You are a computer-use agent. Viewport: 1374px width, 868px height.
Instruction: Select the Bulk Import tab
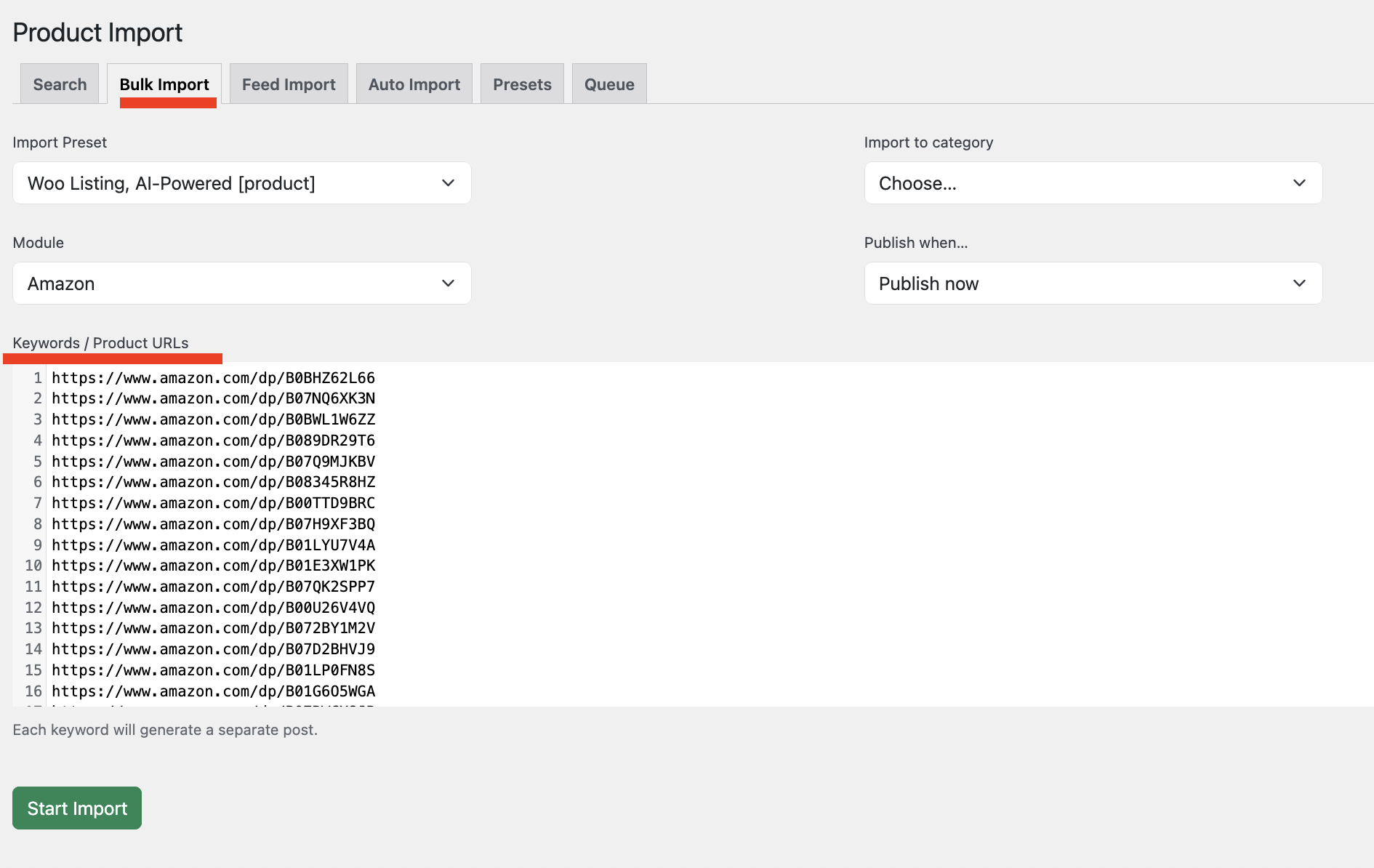[164, 84]
